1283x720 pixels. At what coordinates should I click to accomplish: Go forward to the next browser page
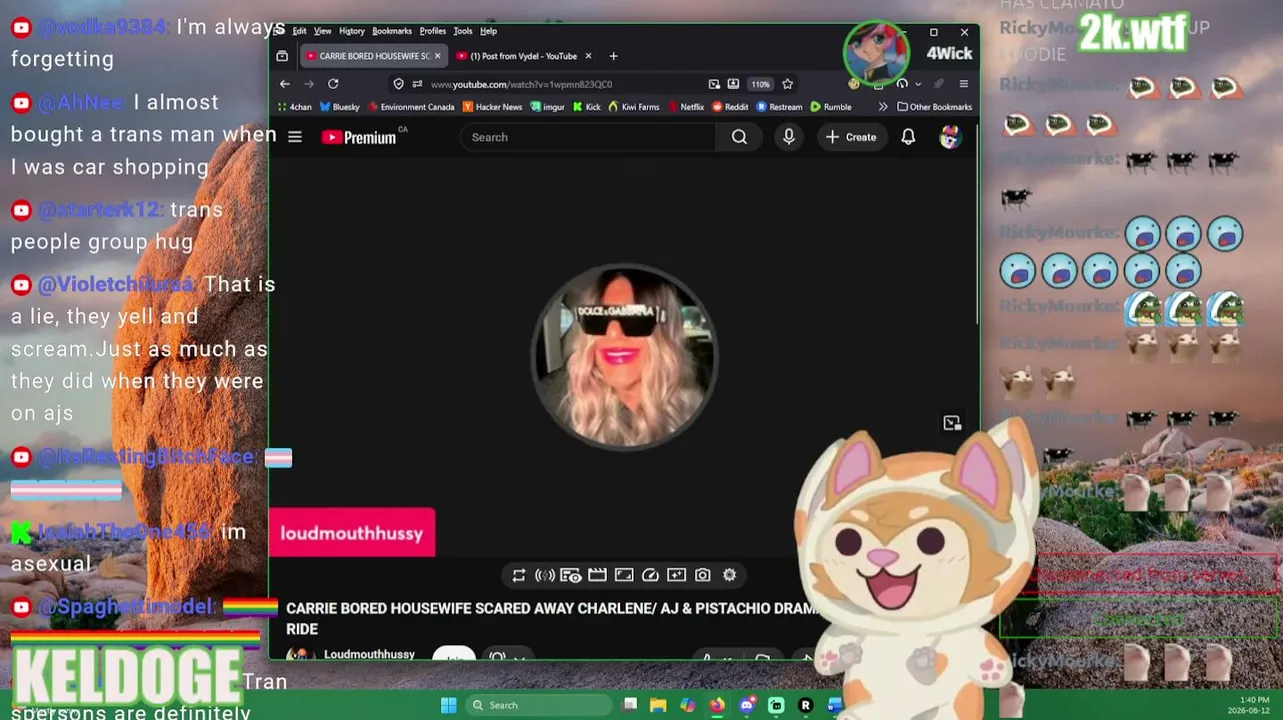[x=309, y=84]
